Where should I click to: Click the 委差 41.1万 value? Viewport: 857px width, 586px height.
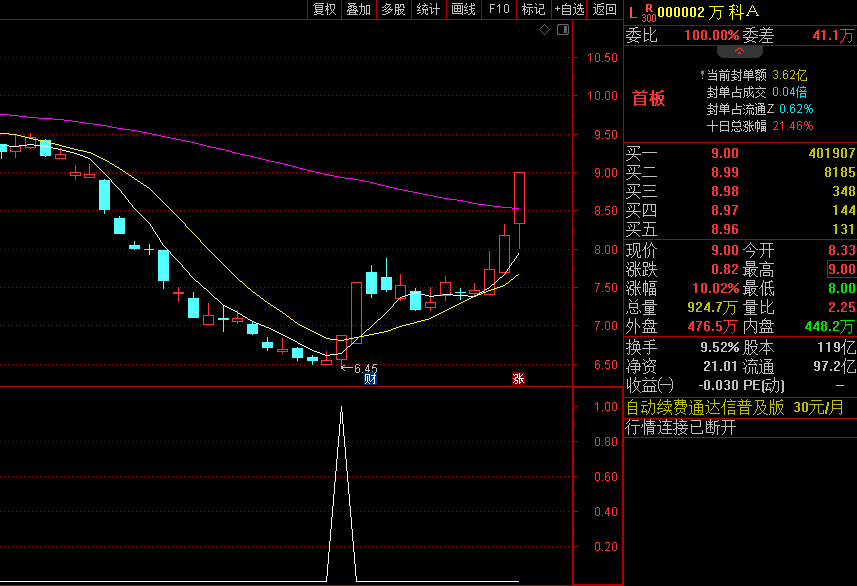(x=833, y=36)
